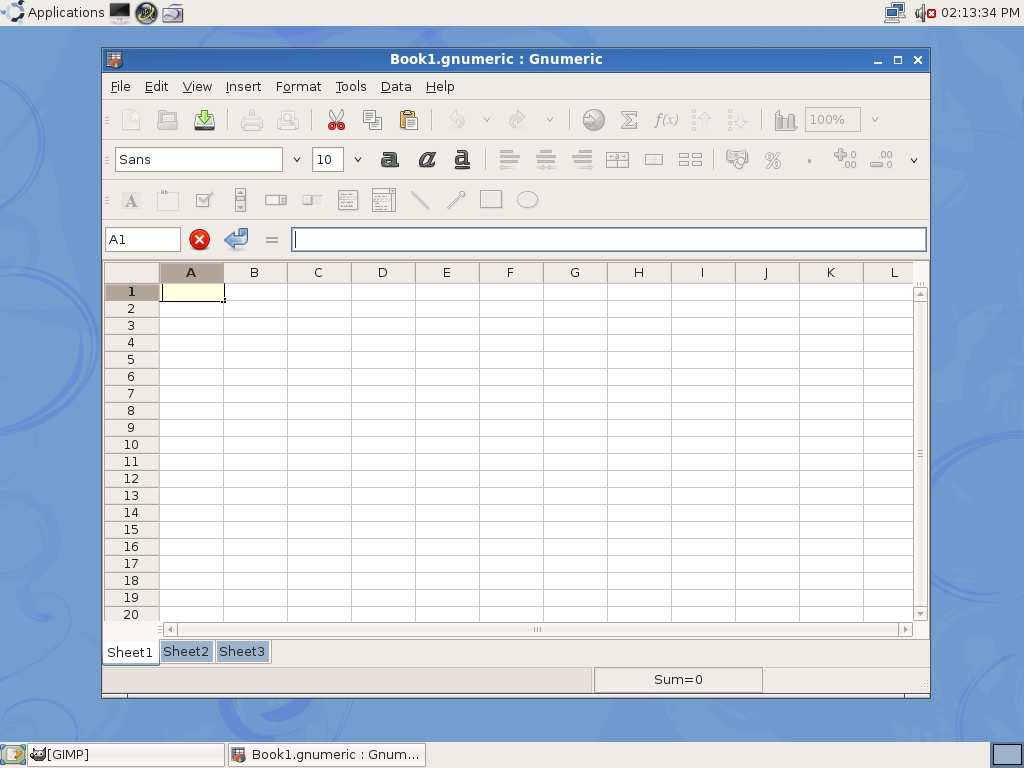Open the File menu
1024x768 pixels.
pos(120,87)
